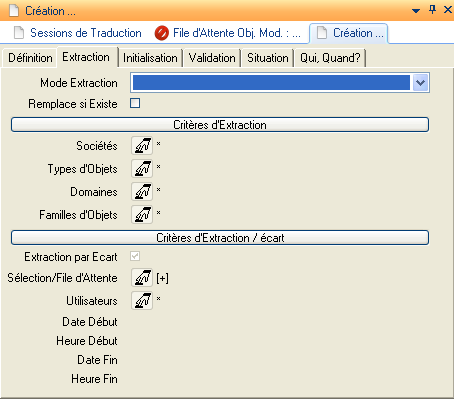Collapse the Critères d'Extraction / écart section
The image size is (454, 399).
220,238
